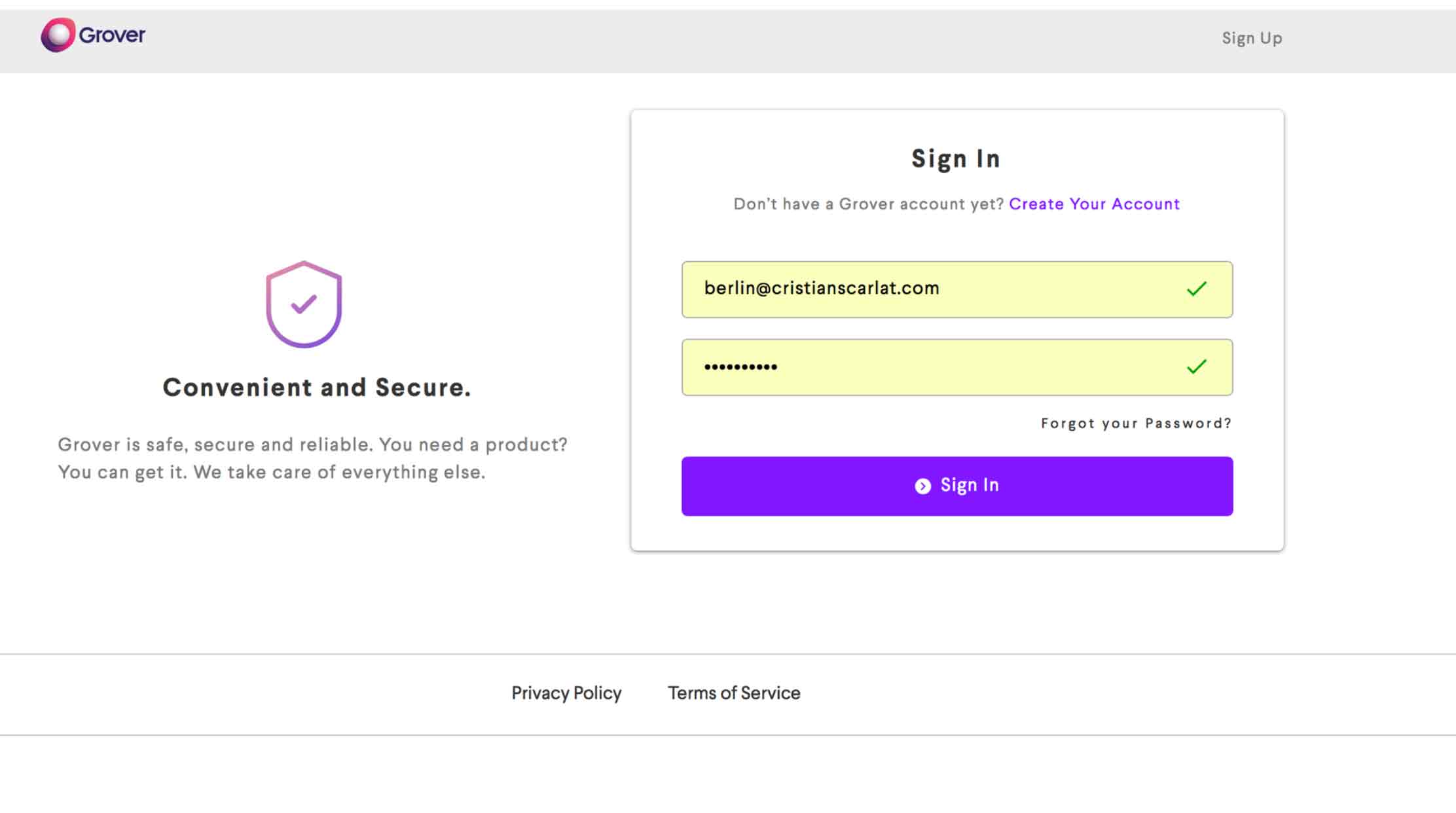Submit with the purple Sign In button

pyautogui.click(x=957, y=486)
